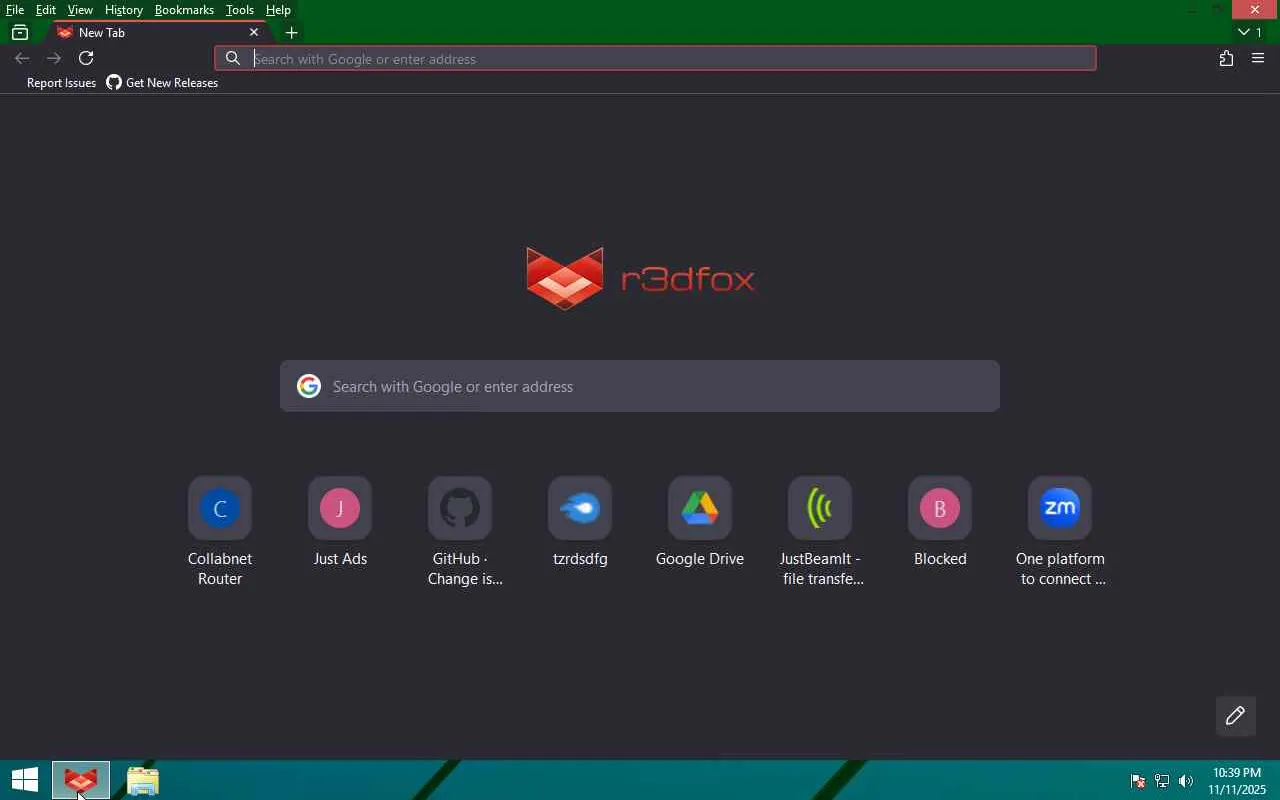1280x800 pixels.
Task: Click the taskbar clock and date
Action: click(1237, 781)
